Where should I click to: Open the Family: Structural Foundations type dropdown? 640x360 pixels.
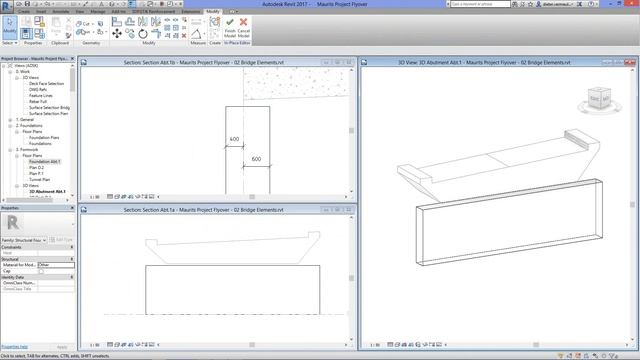(24, 240)
